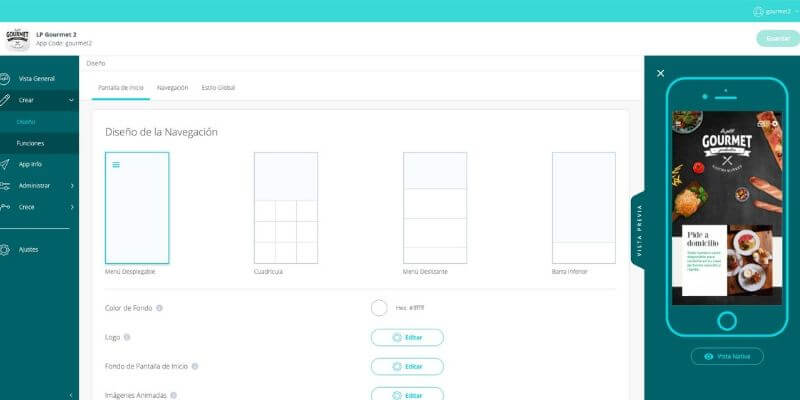Viewport: 800px width, 400px height.
Task: Click the info icon beside Color de Fondo
Action: pos(160,308)
